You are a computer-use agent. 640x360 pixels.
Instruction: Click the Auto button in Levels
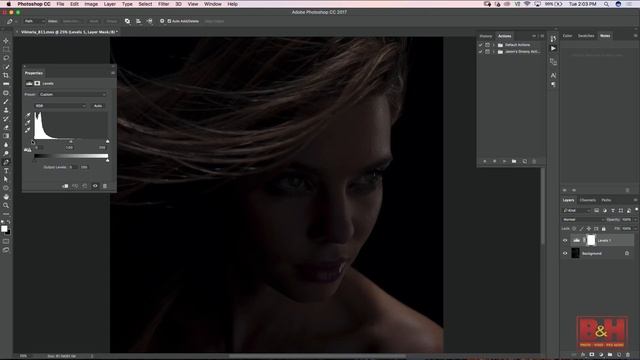98,106
